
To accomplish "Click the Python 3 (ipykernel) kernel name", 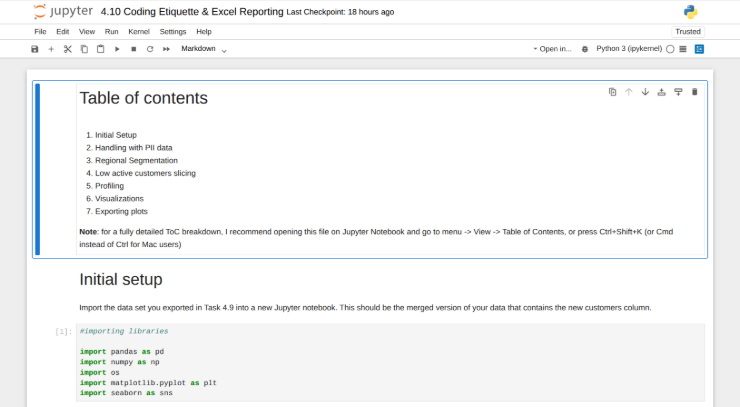I will pyautogui.click(x=629, y=49).
